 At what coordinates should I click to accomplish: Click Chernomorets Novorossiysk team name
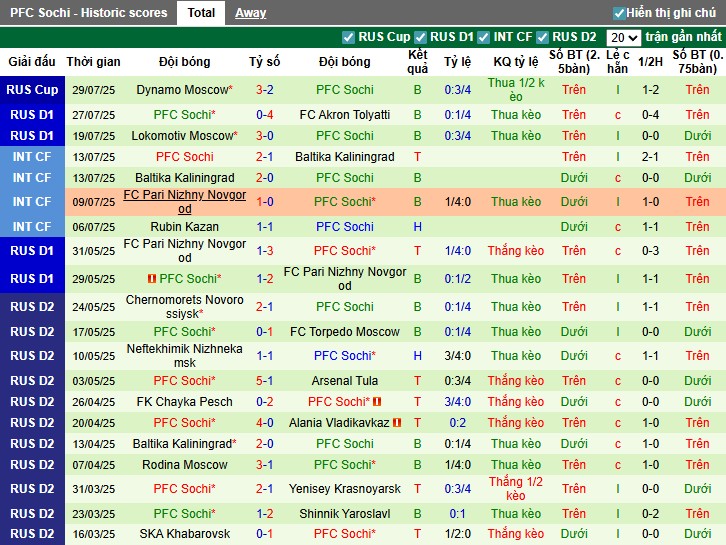pyautogui.click(x=185, y=307)
